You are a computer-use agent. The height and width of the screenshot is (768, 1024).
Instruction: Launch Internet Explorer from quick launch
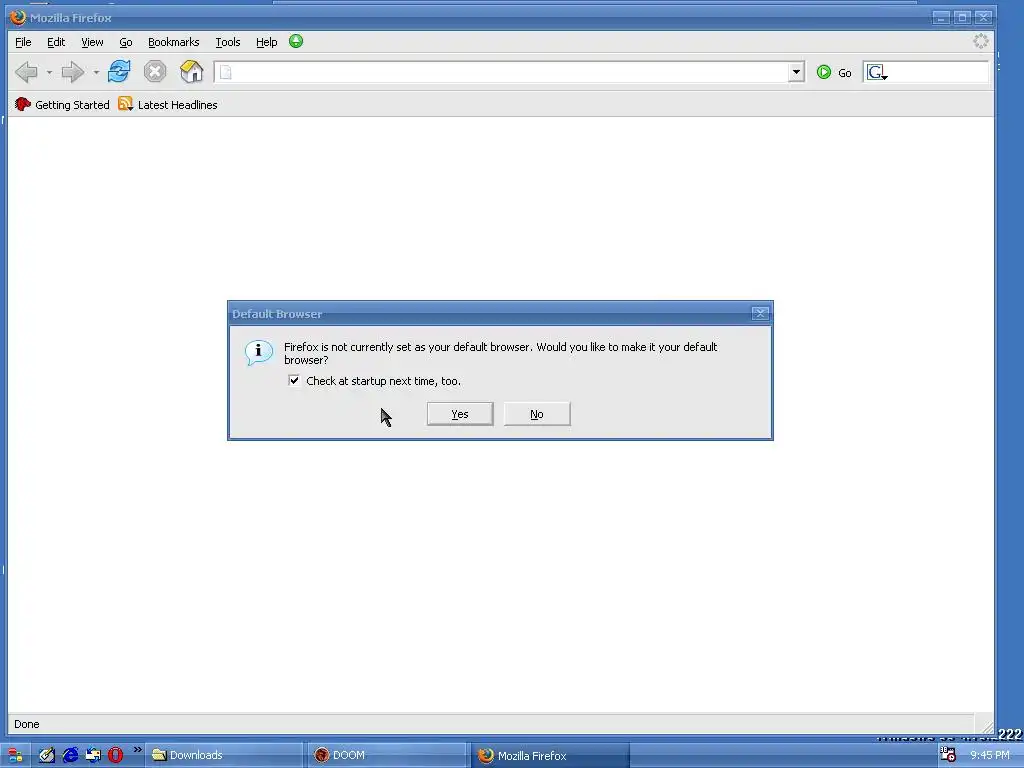[x=70, y=755]
